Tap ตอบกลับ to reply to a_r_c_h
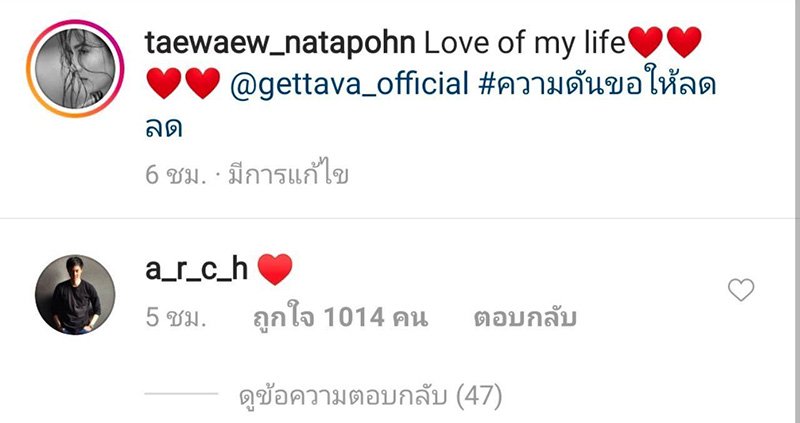Screen dimensions: 800x423 click(x=525, y=318)
